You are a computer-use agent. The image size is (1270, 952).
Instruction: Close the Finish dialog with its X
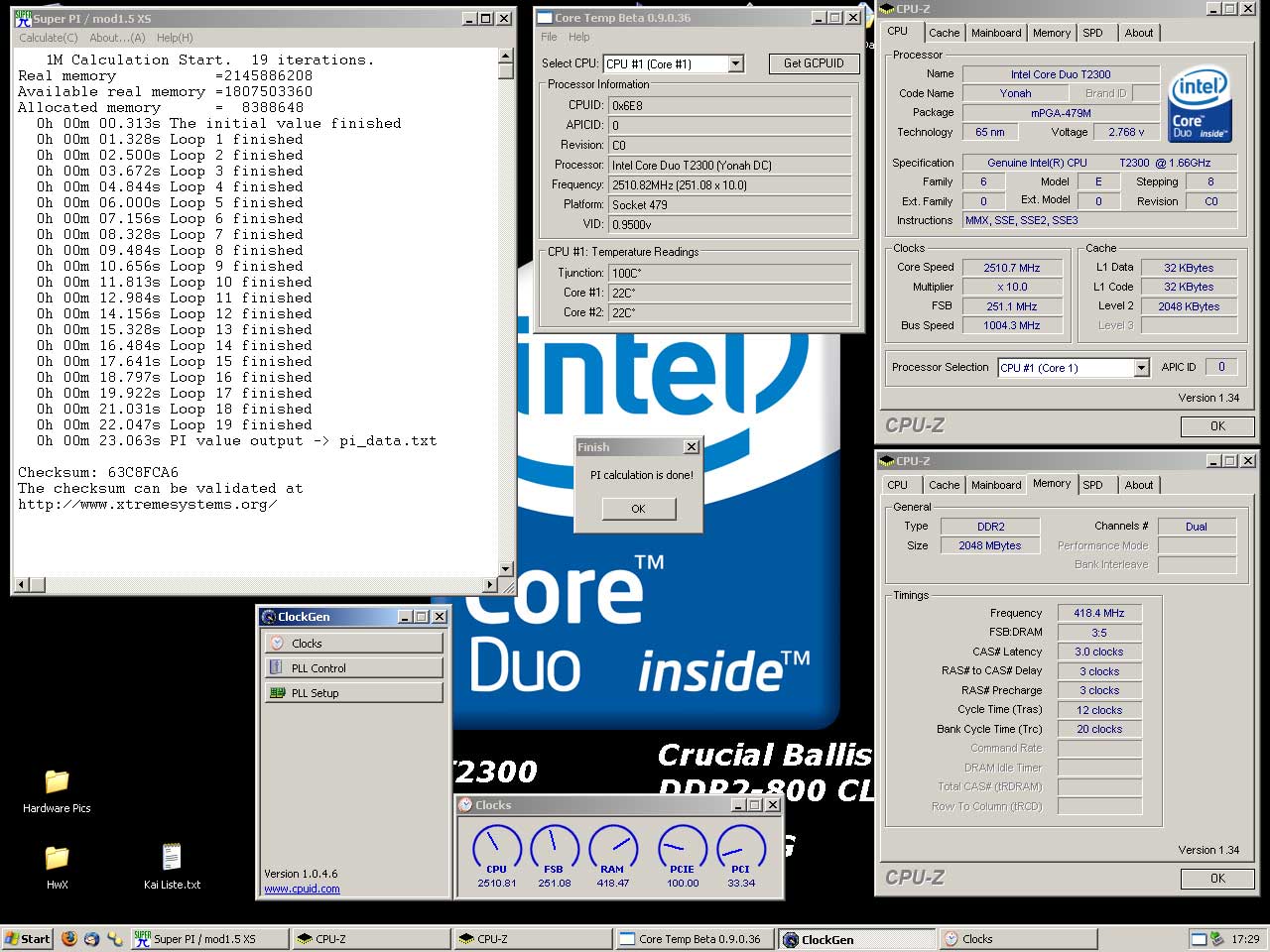click(692, 447)
